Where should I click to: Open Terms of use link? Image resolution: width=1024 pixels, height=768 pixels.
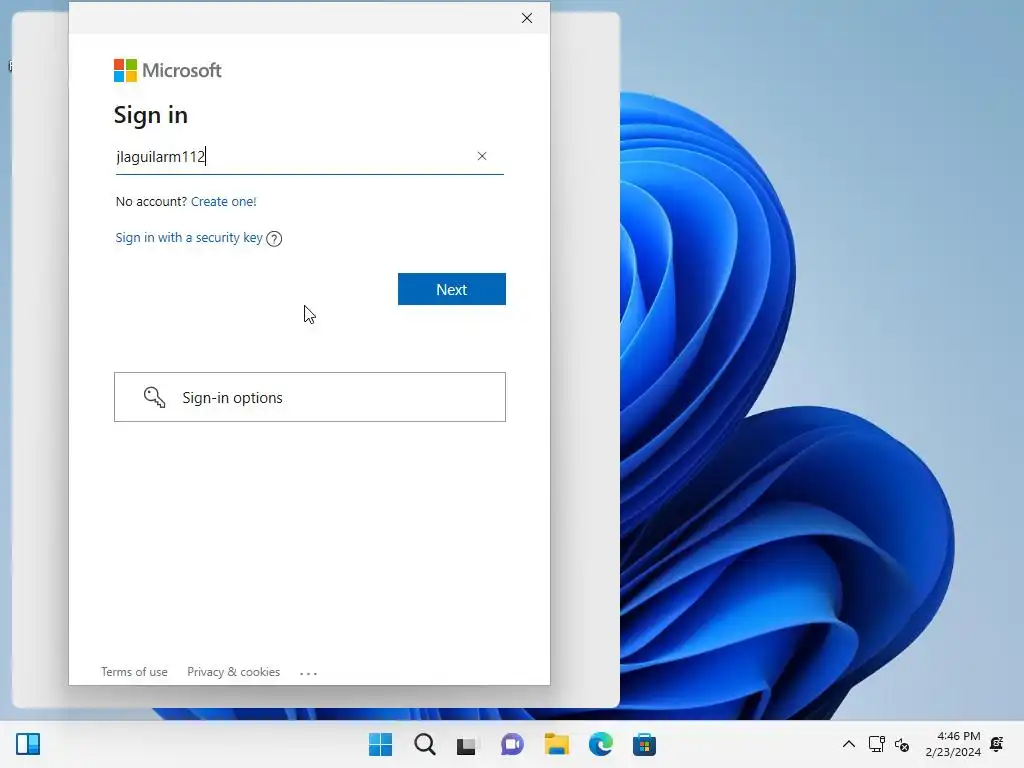click(x=134, y=672)
